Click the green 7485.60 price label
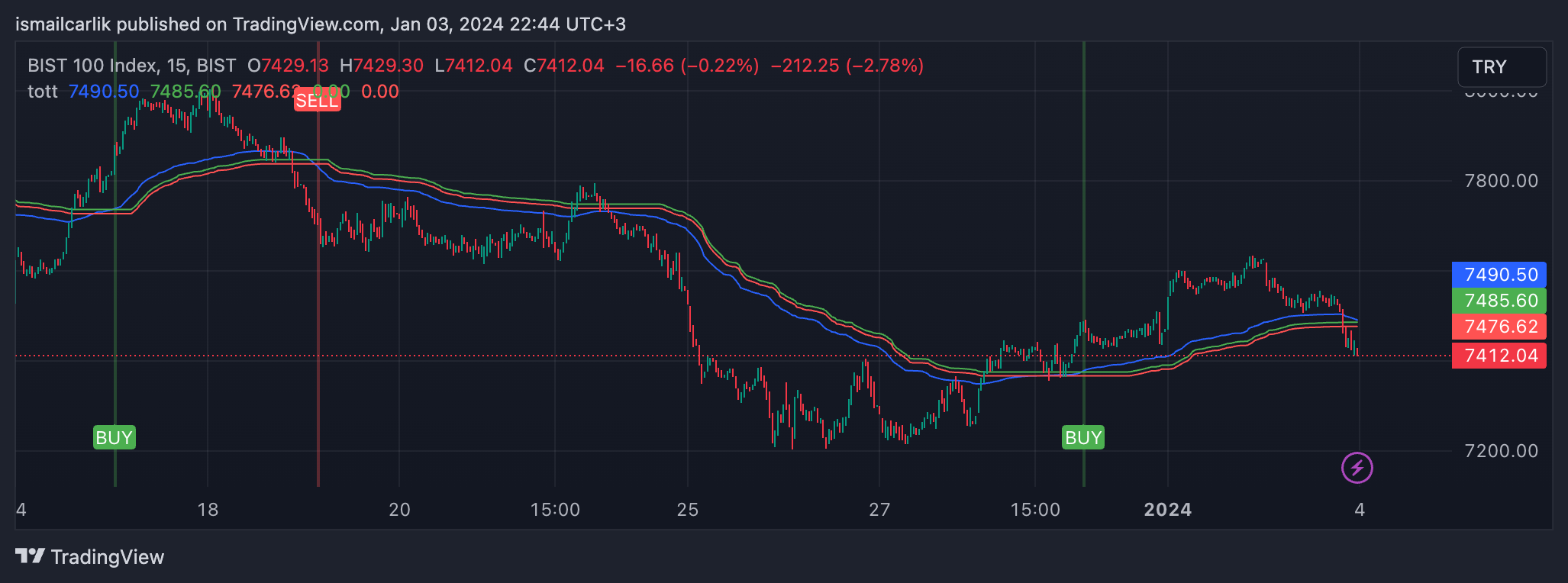Screen dimensions: 1568x583 click(1499, 301)
